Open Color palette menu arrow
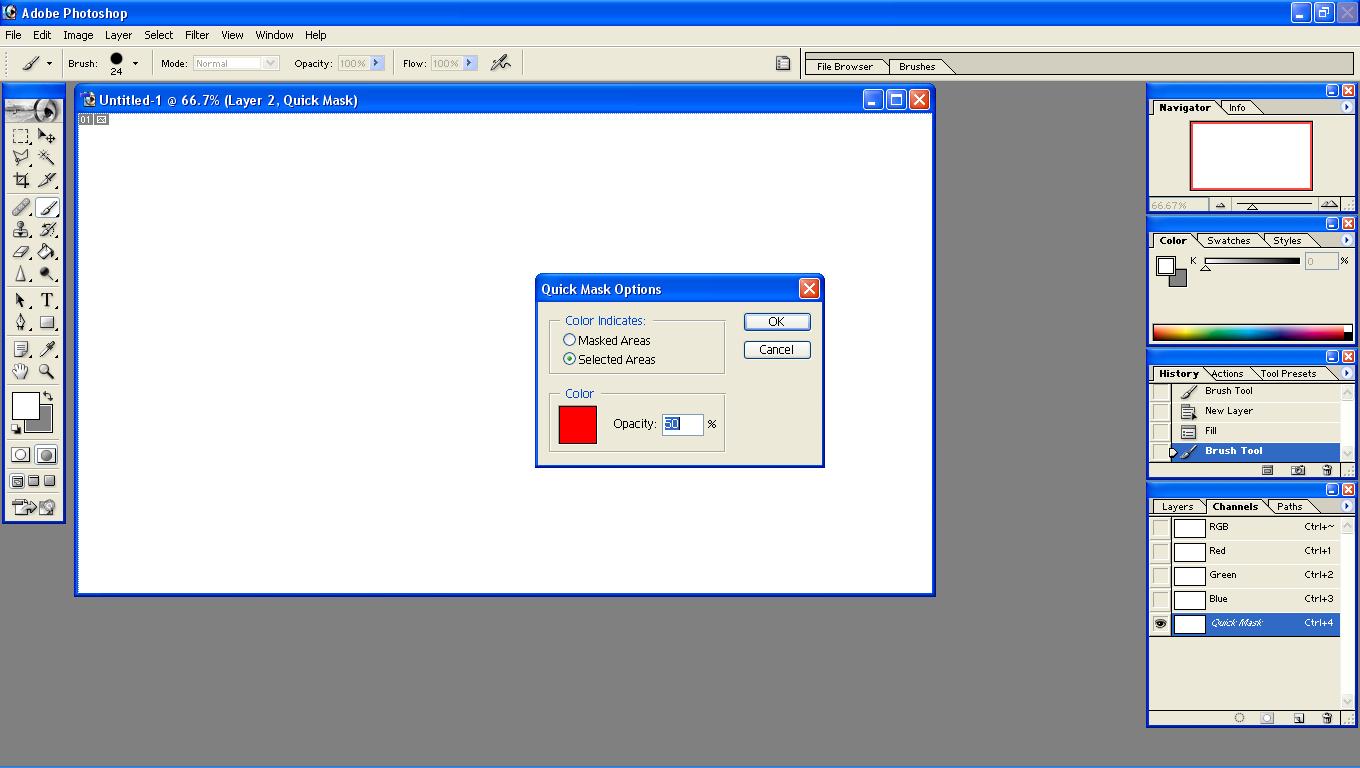The width and height of the screenshot is (1360, 768). pos(1346,240)
